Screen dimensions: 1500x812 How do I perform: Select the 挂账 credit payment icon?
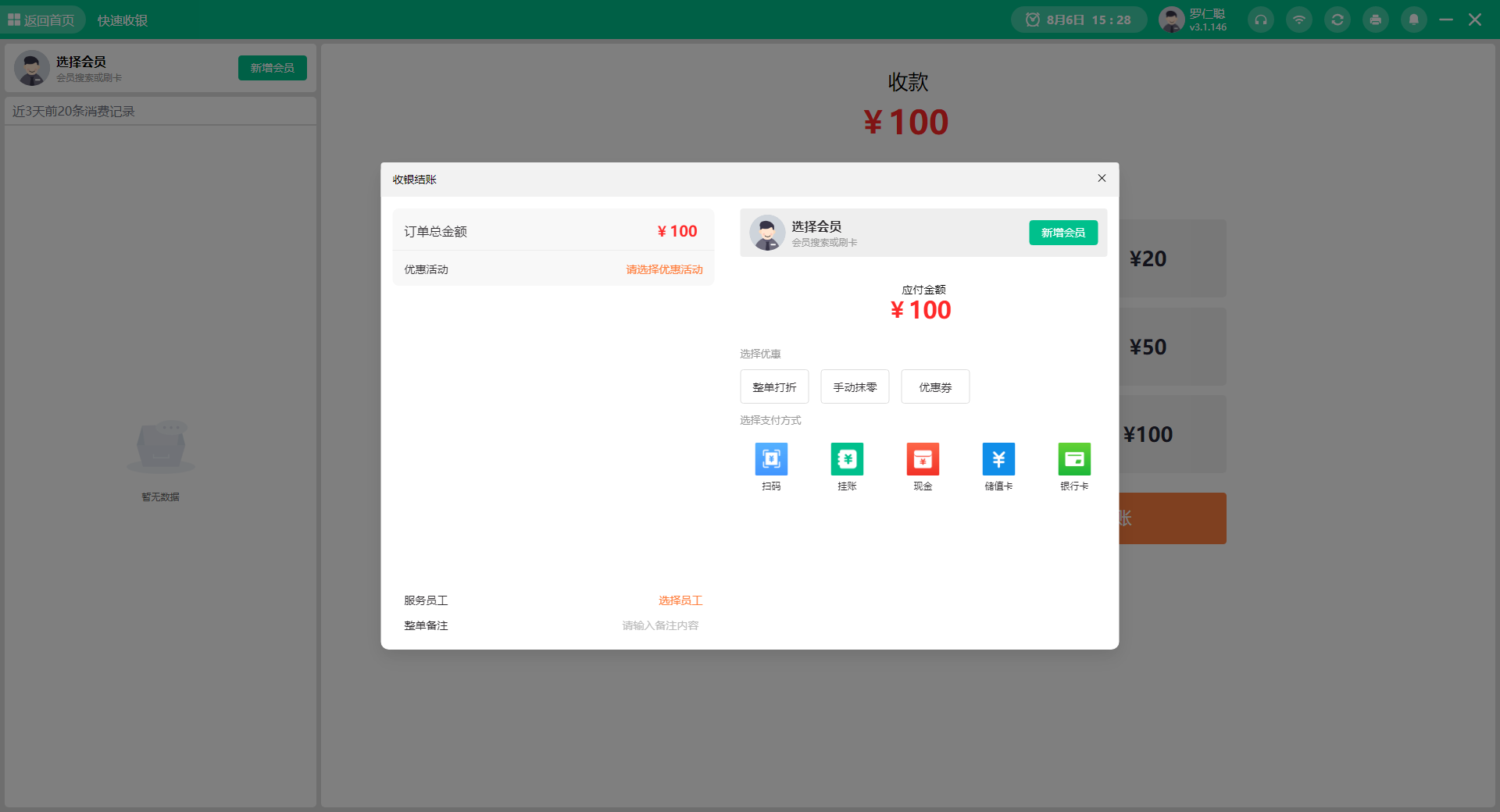847,460
